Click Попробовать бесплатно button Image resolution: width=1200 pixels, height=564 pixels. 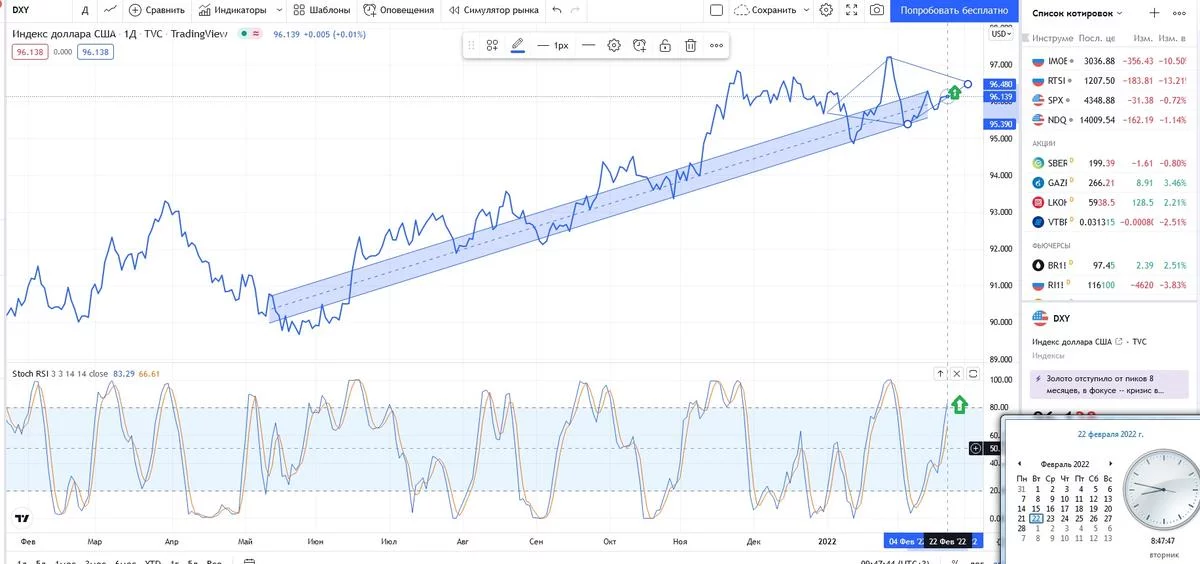pyautogui.click(x=954, y=10)
